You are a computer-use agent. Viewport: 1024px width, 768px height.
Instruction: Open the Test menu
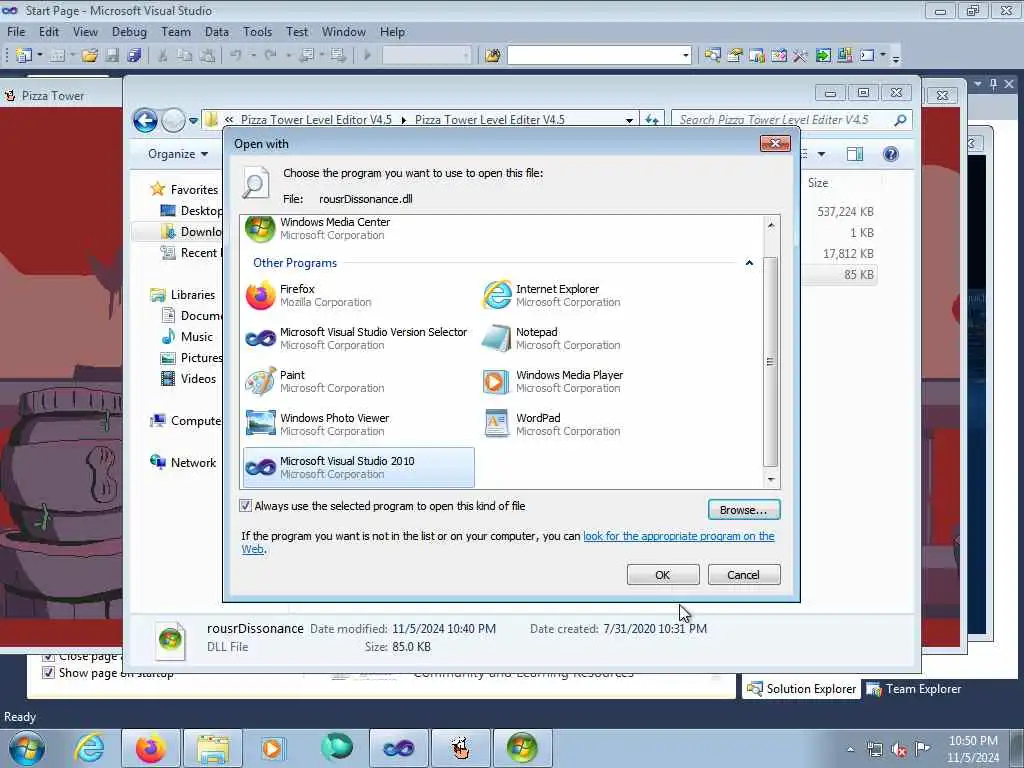pyautogui.click(x=296, y=31)
